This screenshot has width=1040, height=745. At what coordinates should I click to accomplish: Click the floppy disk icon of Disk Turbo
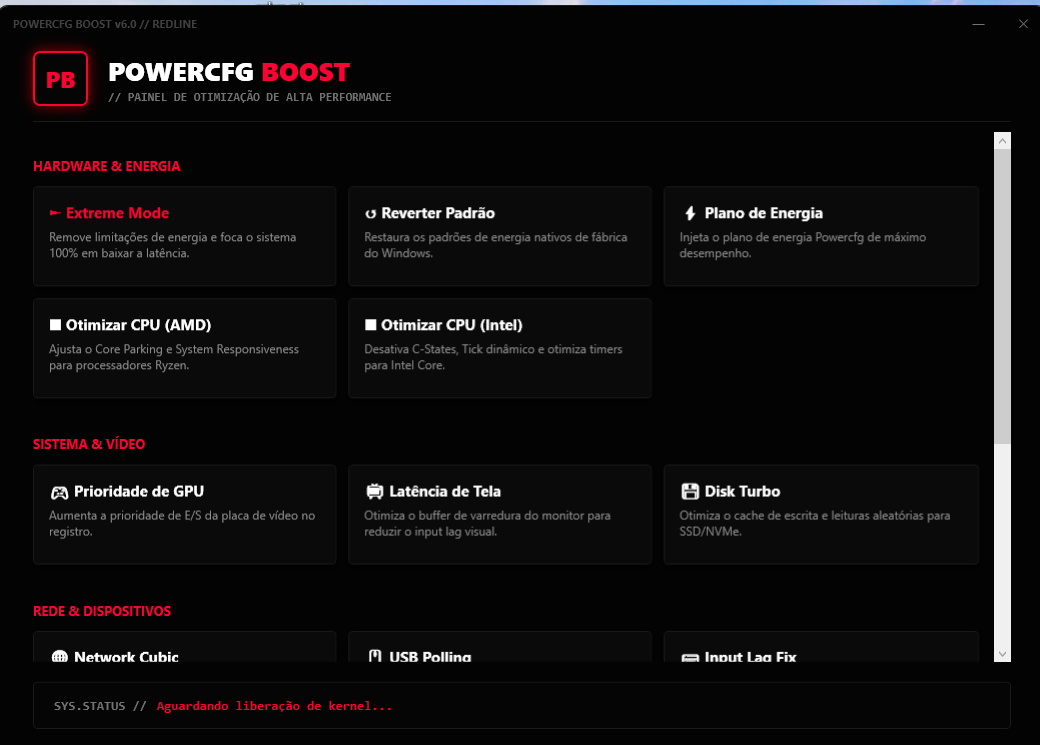[x=690, y=492]
